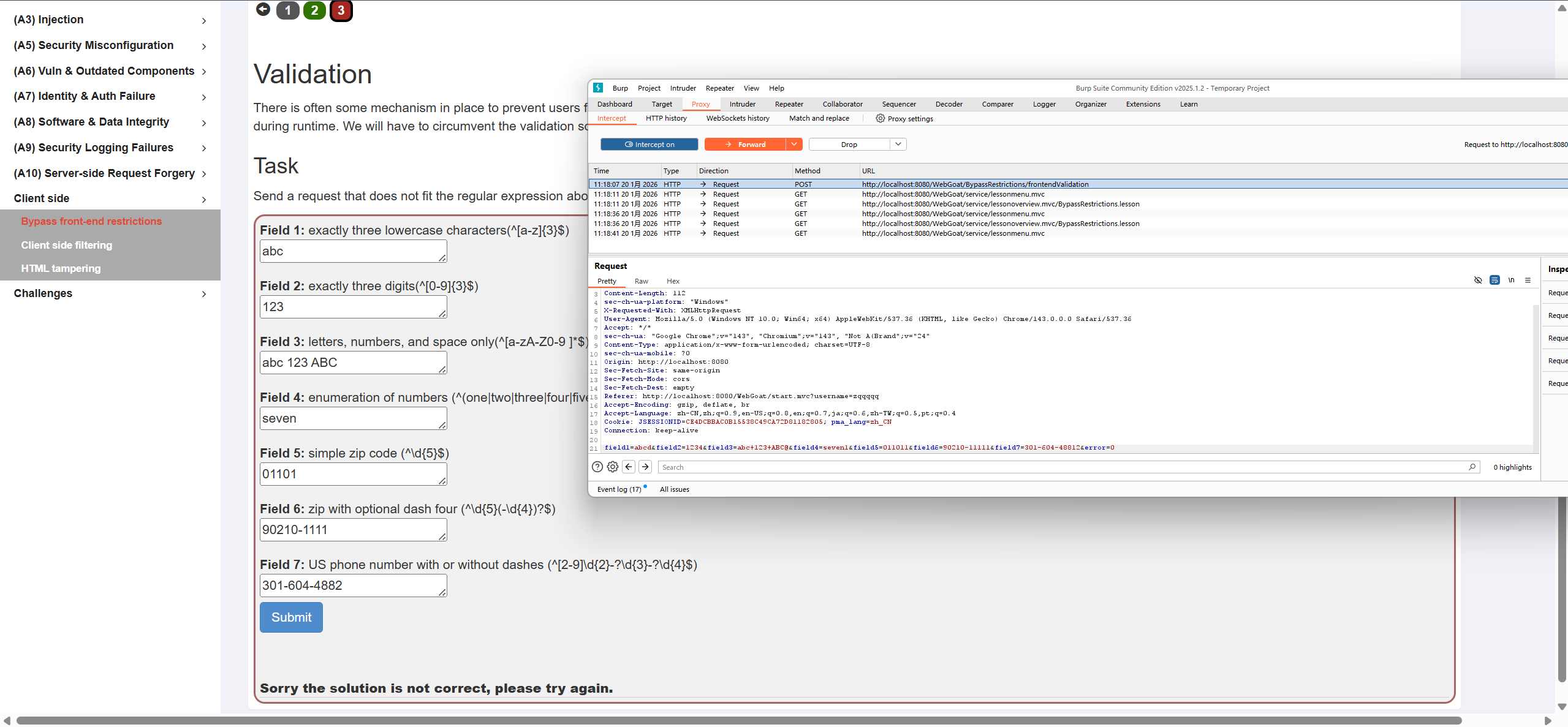Click the lesson back arrow icon
The image size is (1568, 727).
click(263, 10)
